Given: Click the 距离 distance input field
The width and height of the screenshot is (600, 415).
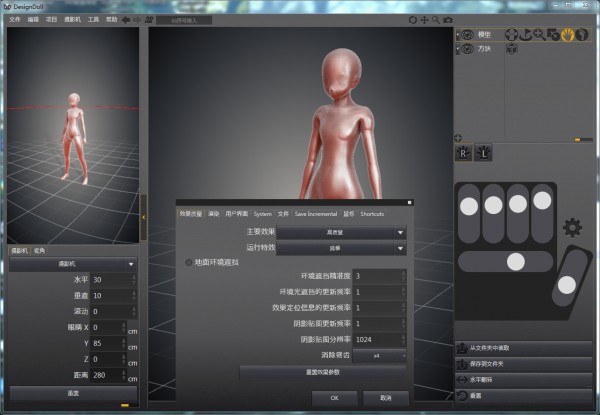Looking at the screenshot, I should pyautogui.click(x=100, y=375).
